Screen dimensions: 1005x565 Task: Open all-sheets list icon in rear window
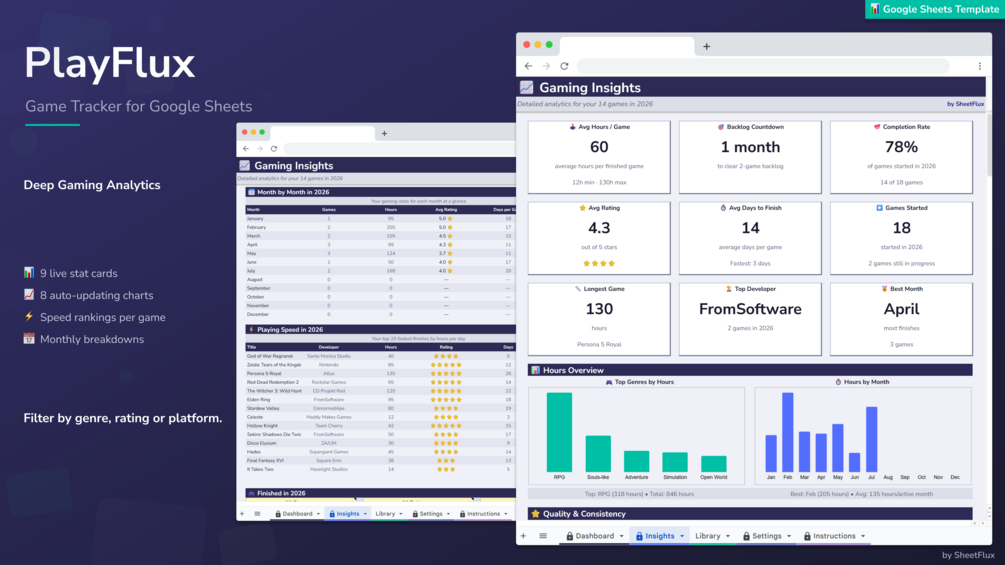(257, 514)
